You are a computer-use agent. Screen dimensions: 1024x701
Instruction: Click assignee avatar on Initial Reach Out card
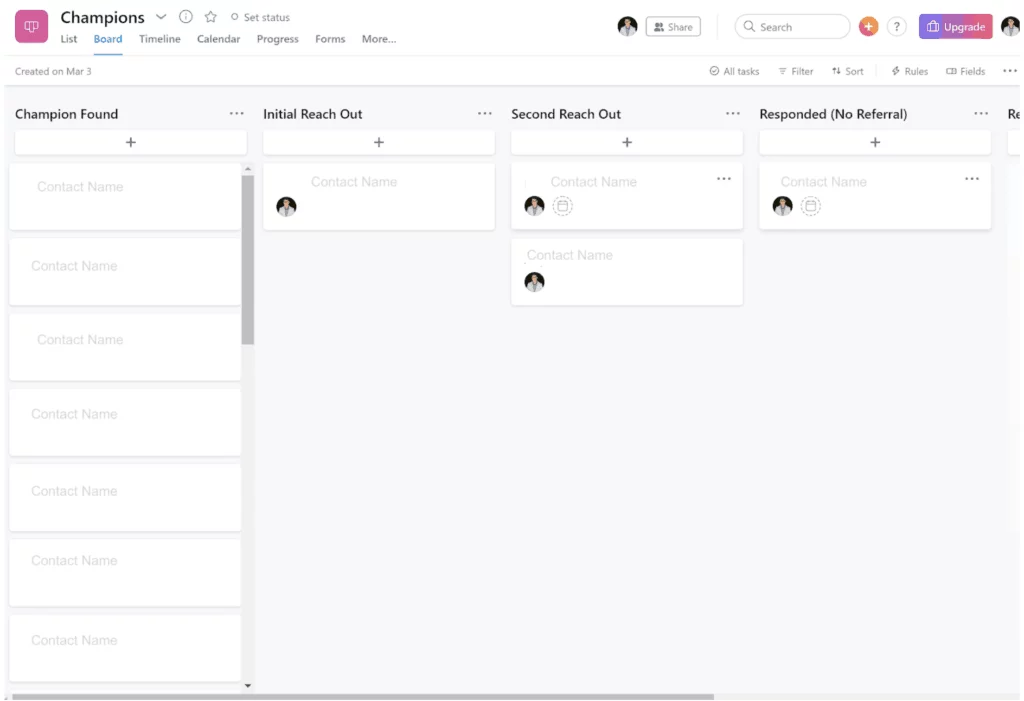[x=286, y=206]
